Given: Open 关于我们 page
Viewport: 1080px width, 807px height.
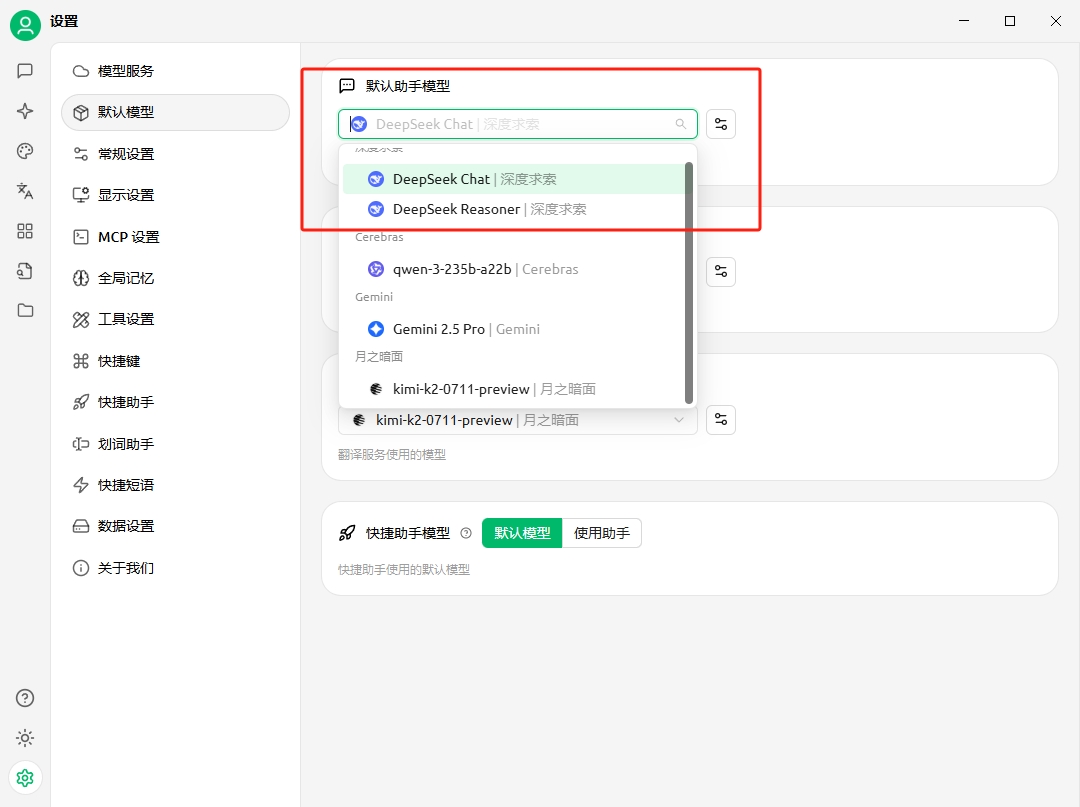Looking at the screenshot, I should coord(176,568).
